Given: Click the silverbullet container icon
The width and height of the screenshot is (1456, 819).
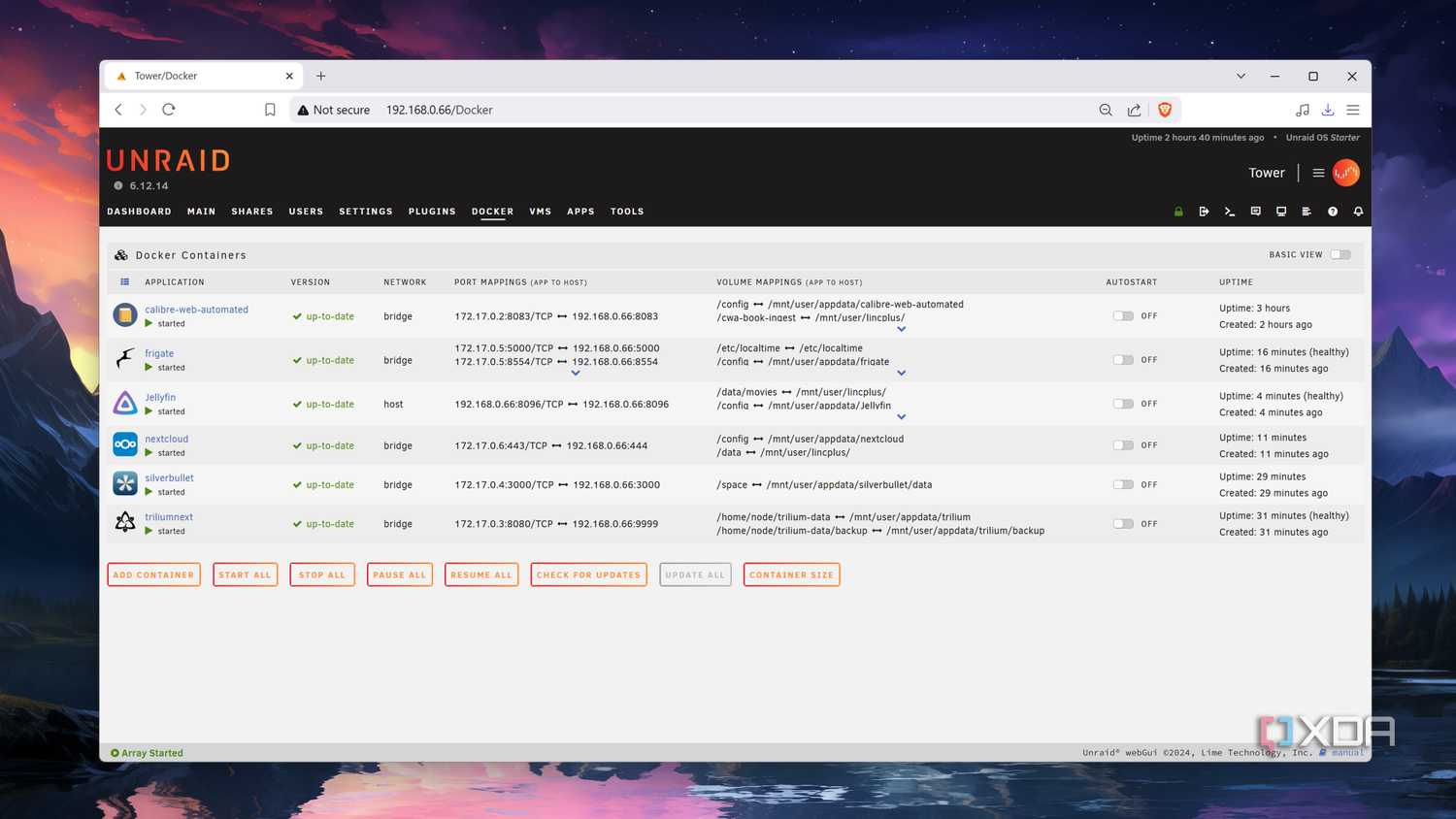Looking at the screenshot, I should coord(125,483).
